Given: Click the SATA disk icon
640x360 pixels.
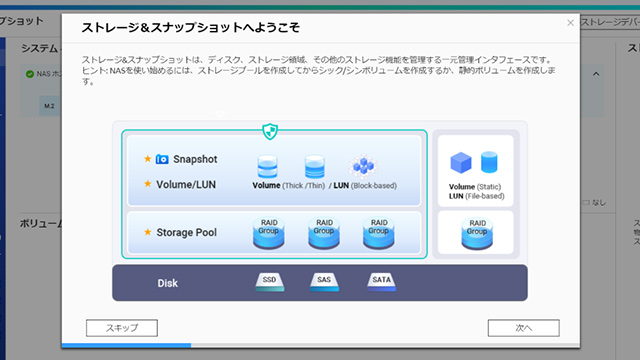Looking at the screenshot, I should tap(381, 282).
